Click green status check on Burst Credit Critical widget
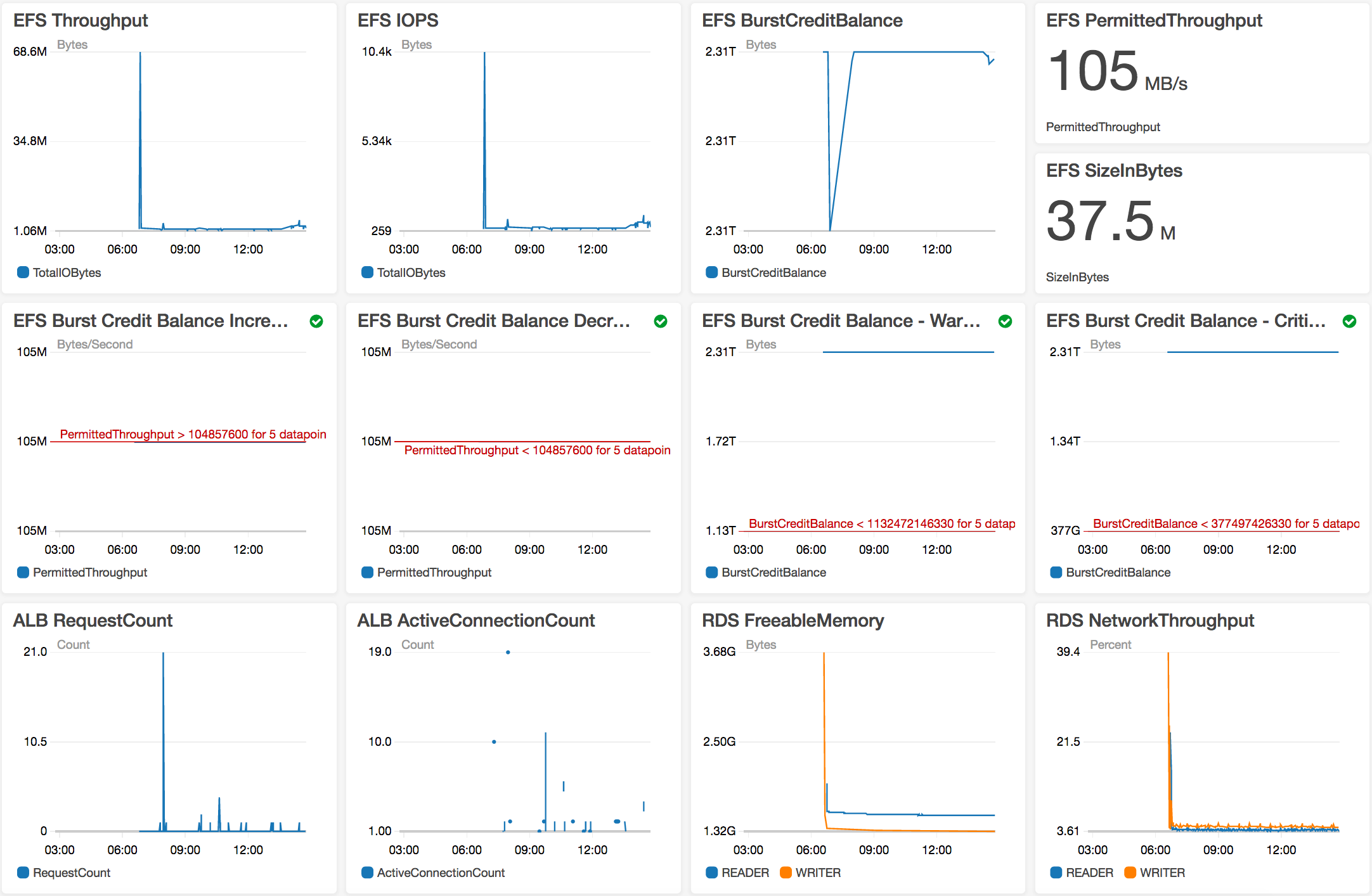The width and height of the screenshot is (1372, 896). tap(1349, 321)
